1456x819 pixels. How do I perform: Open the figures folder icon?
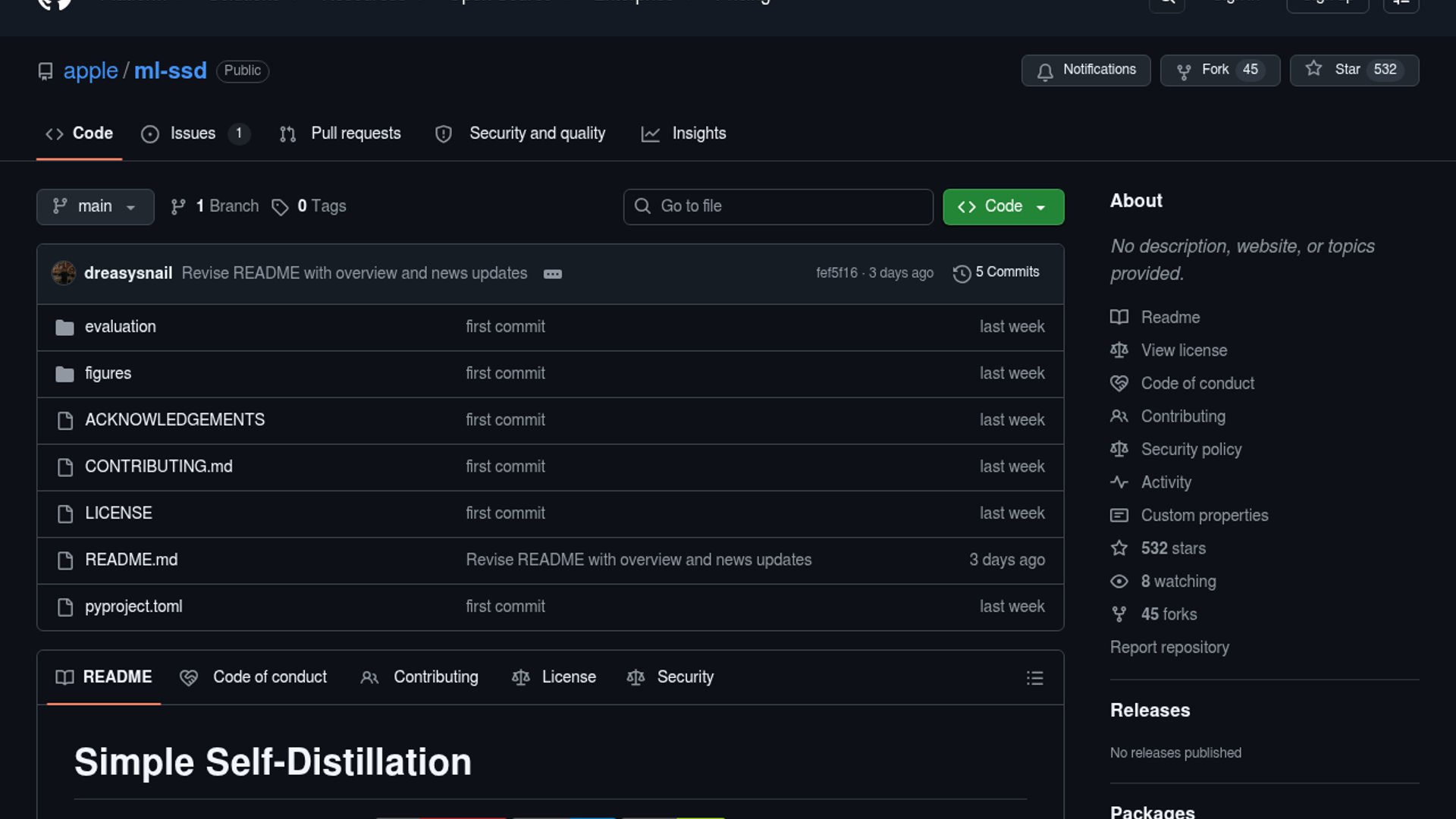[65, 374]
